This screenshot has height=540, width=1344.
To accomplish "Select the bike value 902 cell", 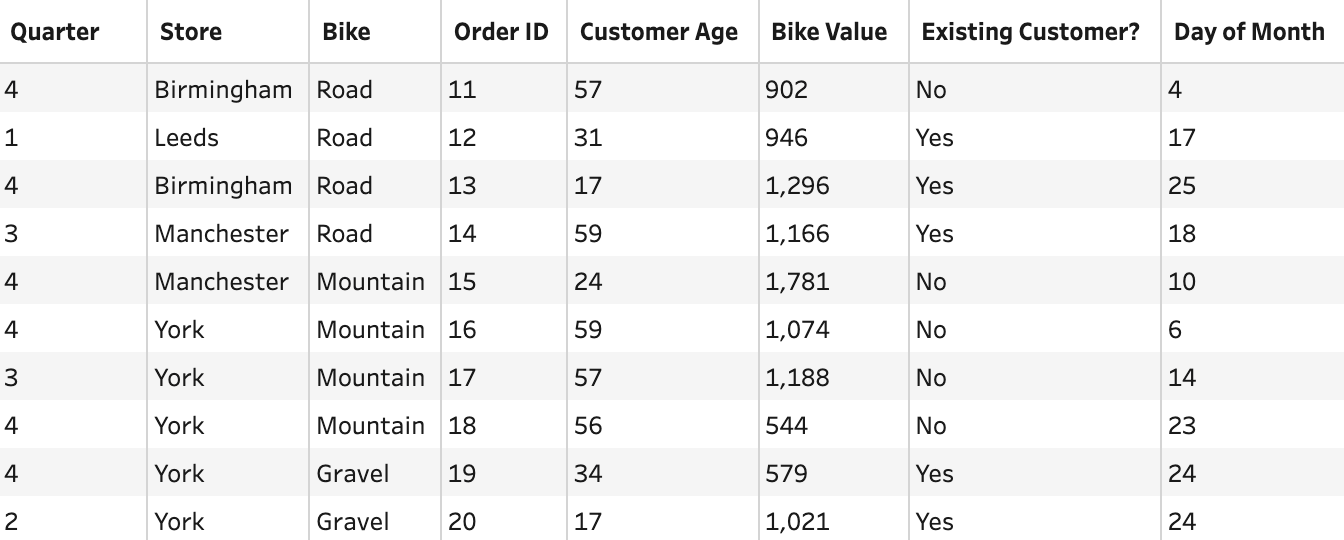I will tap(786, 90).
